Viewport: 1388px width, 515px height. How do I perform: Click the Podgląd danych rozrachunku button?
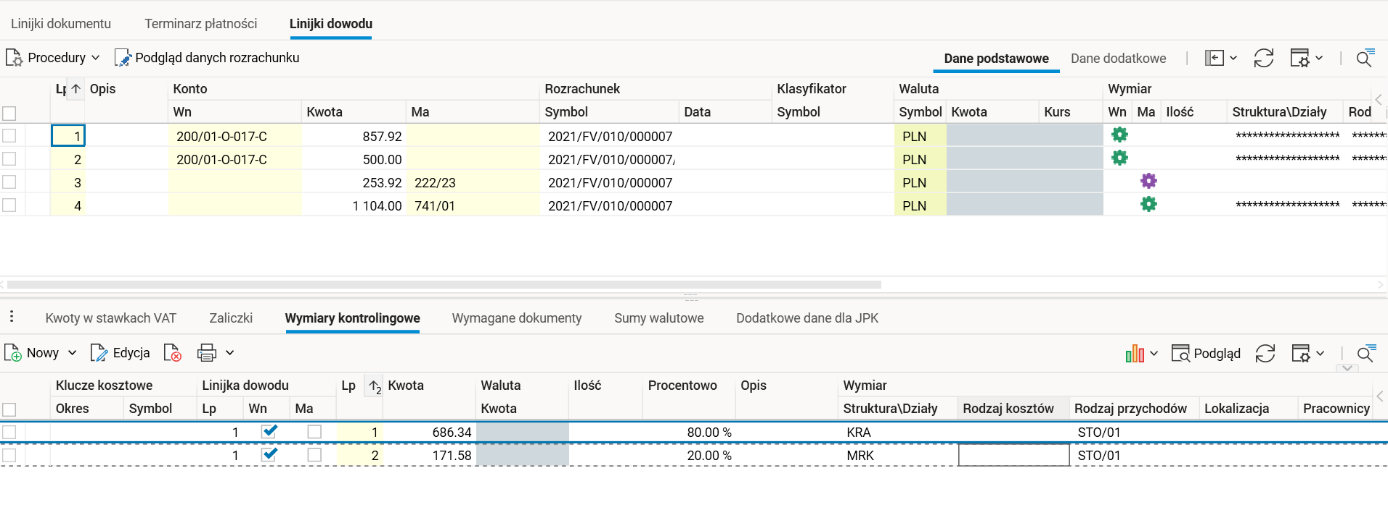point(207,58)
